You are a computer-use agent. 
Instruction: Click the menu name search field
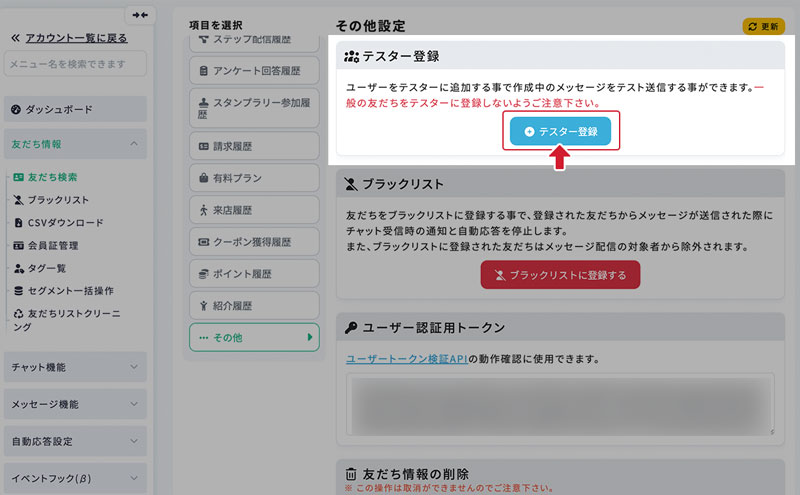(x=75, y=64)
